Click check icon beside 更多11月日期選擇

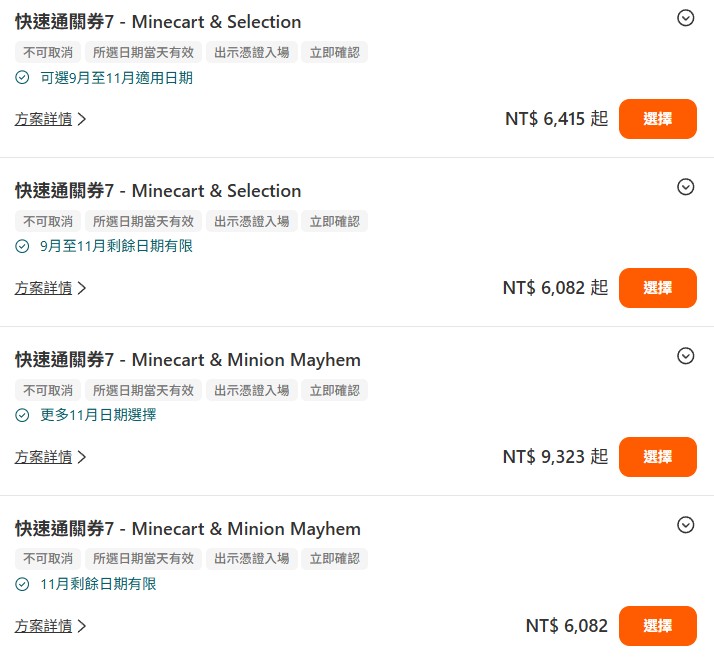[23, 415]
